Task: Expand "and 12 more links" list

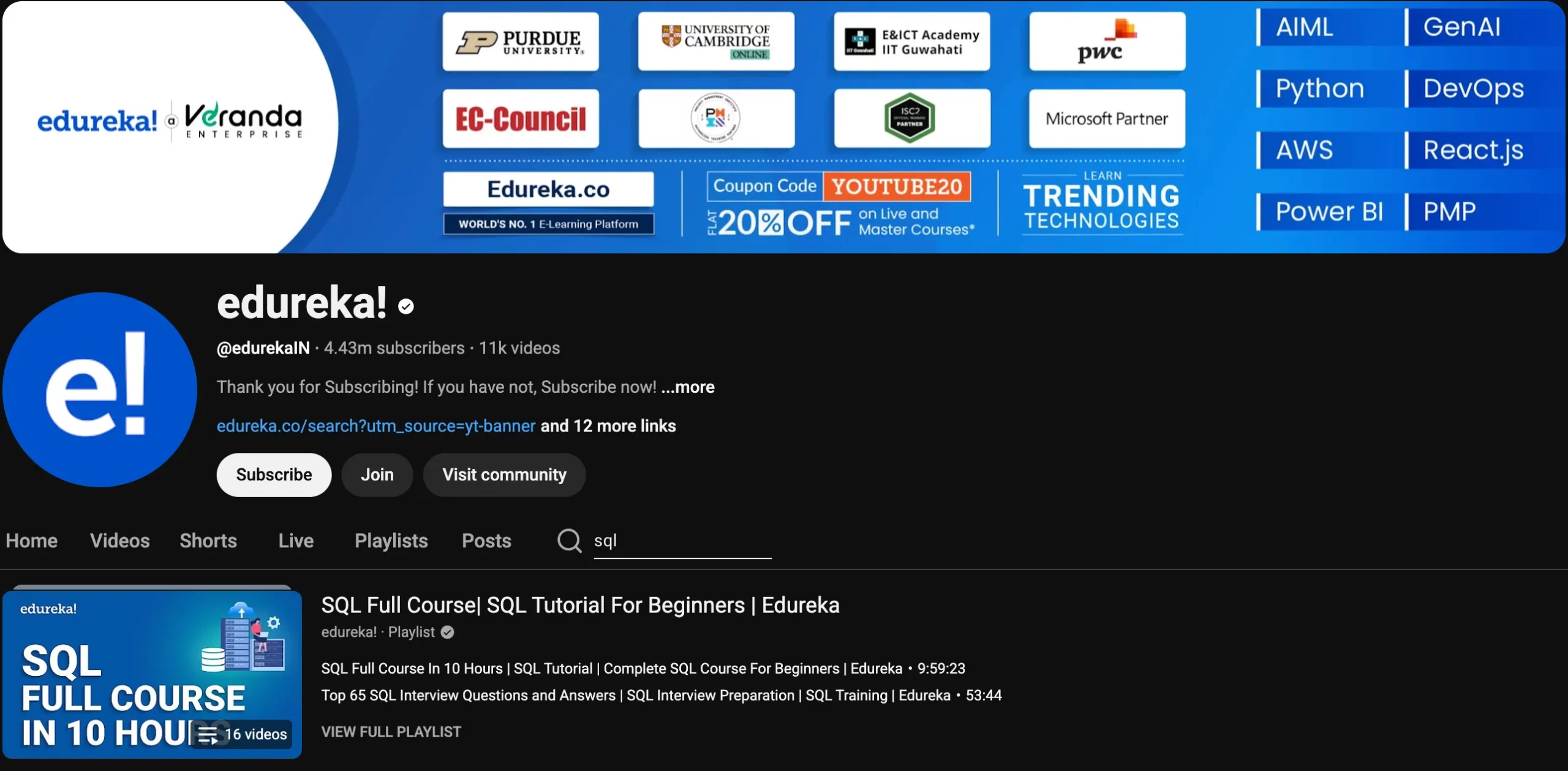Action: click(608, 426)
